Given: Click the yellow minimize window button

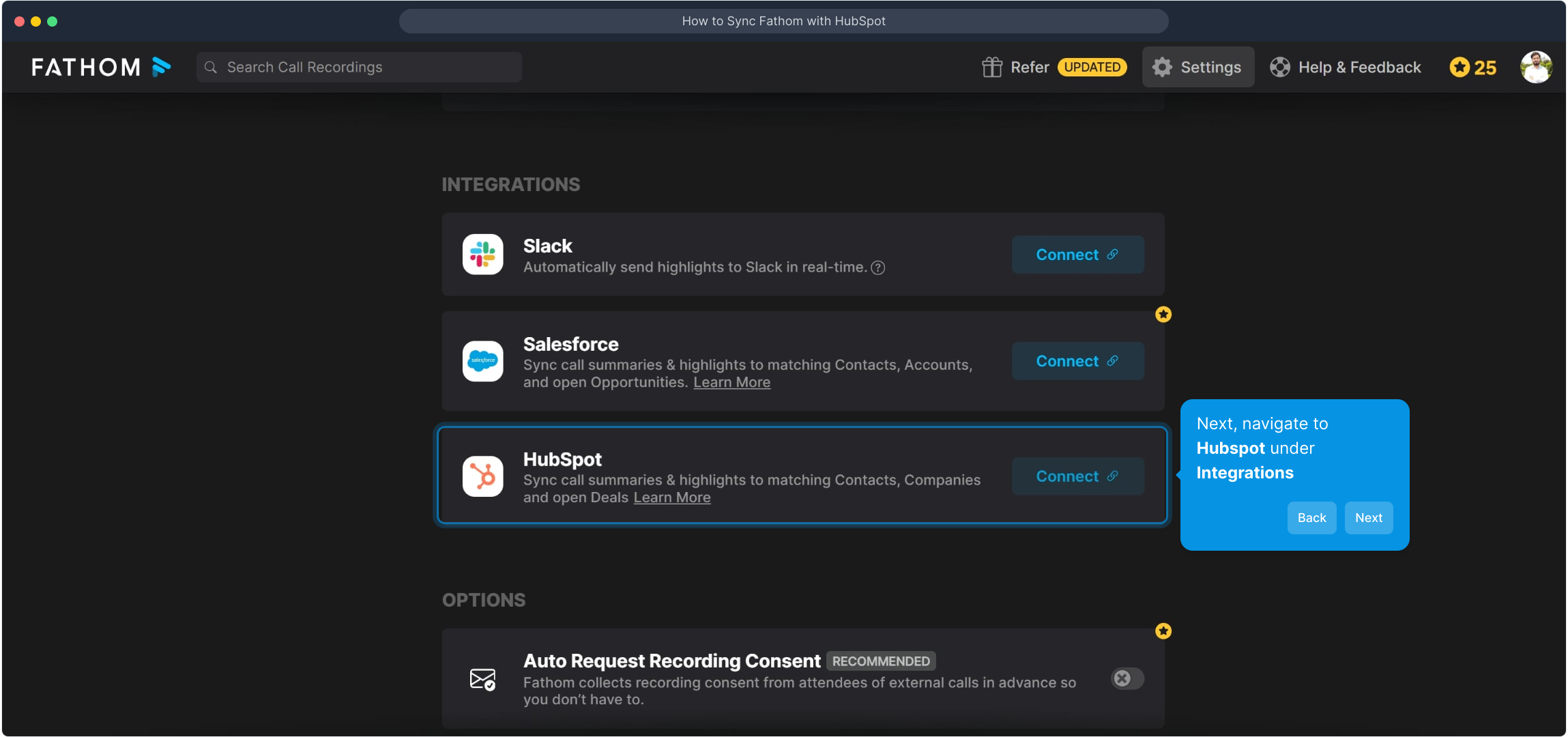Looking at the screenshot, I should tap(36, 21).
